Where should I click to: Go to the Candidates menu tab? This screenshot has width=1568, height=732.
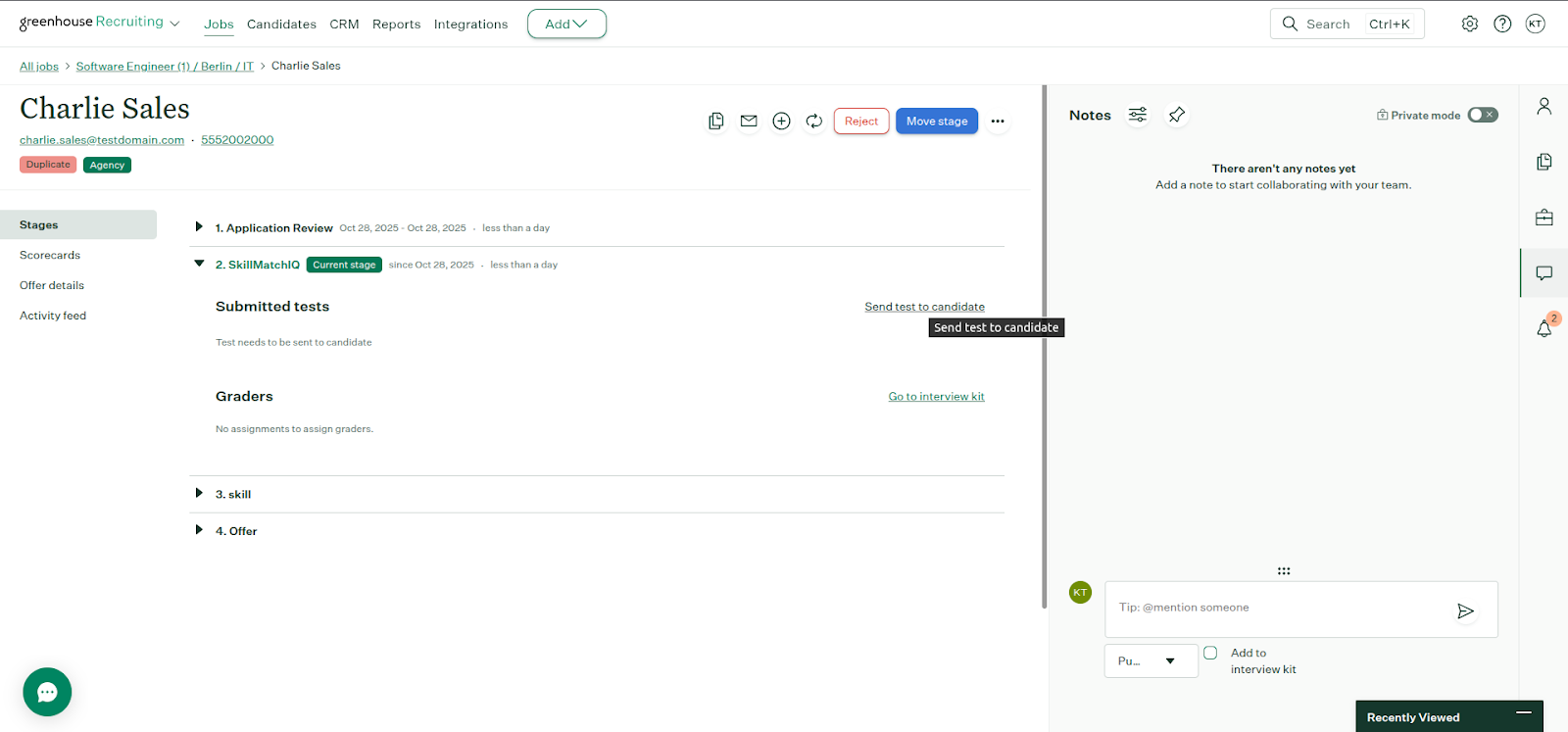coord(281,24)
